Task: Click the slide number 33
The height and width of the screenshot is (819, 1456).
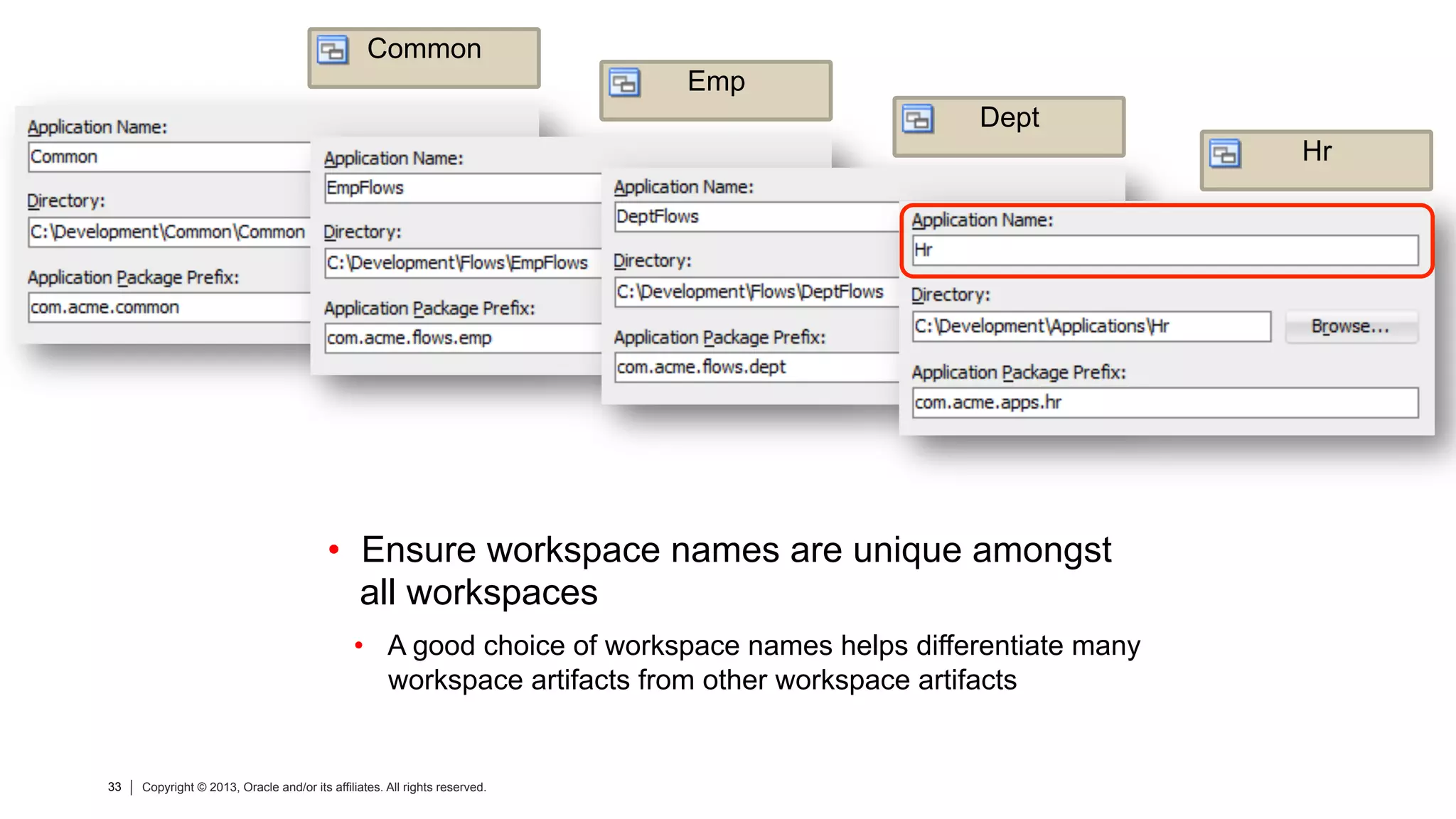Action: pos(114,787)
